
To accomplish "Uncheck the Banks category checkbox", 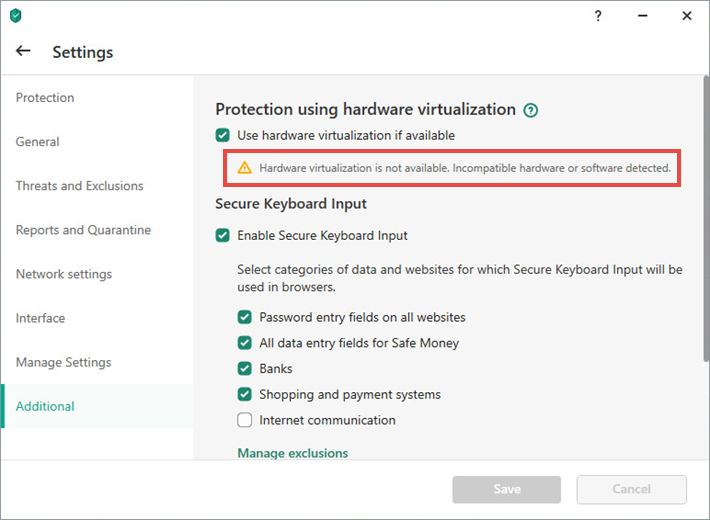I will [244, 369].
